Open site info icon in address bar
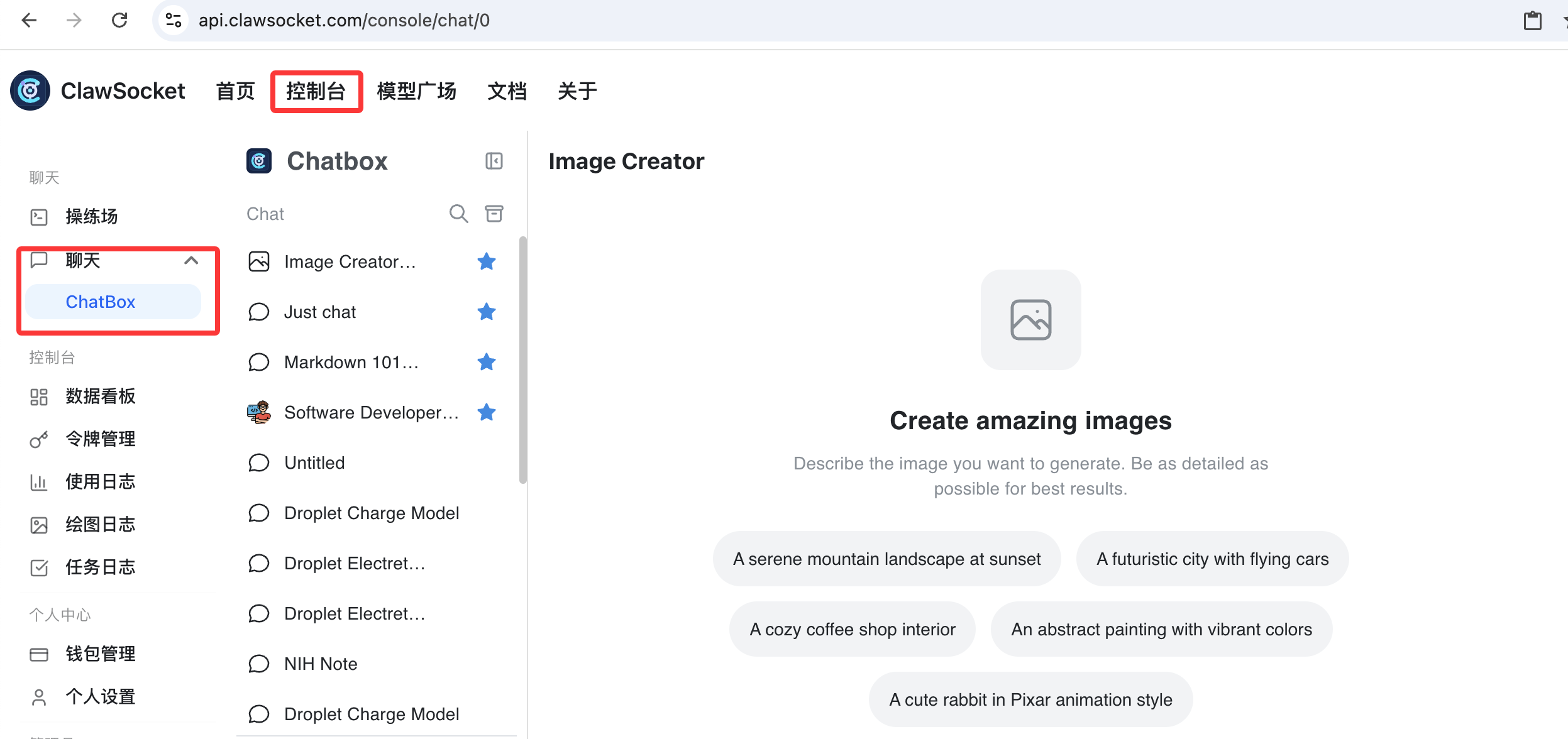This screenshot has height=739, width=1568. [174, 21]
